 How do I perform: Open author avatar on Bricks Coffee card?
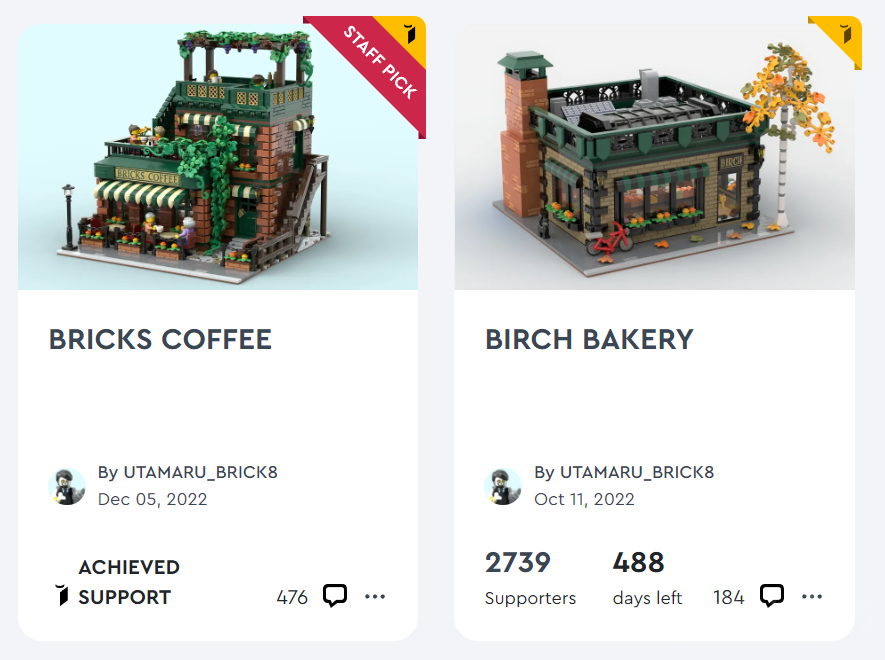click(x=67, y=486)
